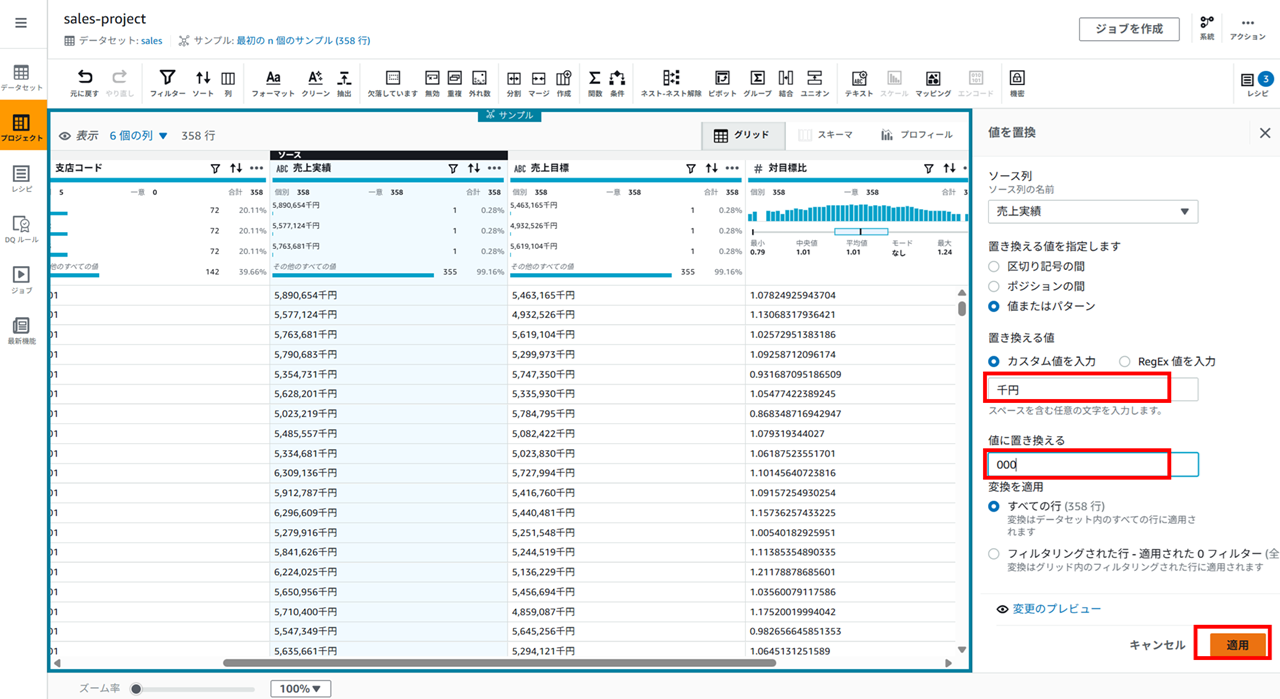Open the 抽出 extract tool
The width and height of the screenshot is (1280, 699).
point(344,83)
